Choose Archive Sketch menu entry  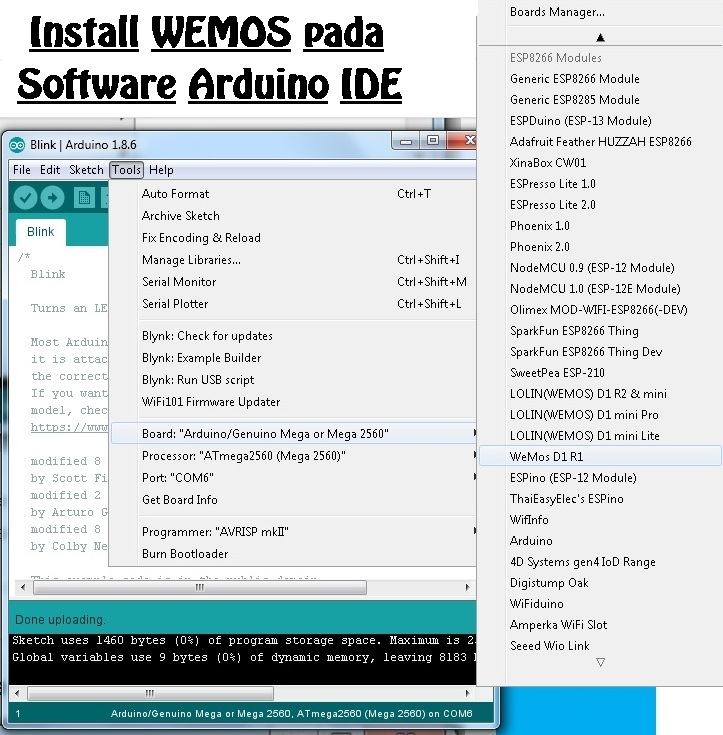[x=293, y=216]
